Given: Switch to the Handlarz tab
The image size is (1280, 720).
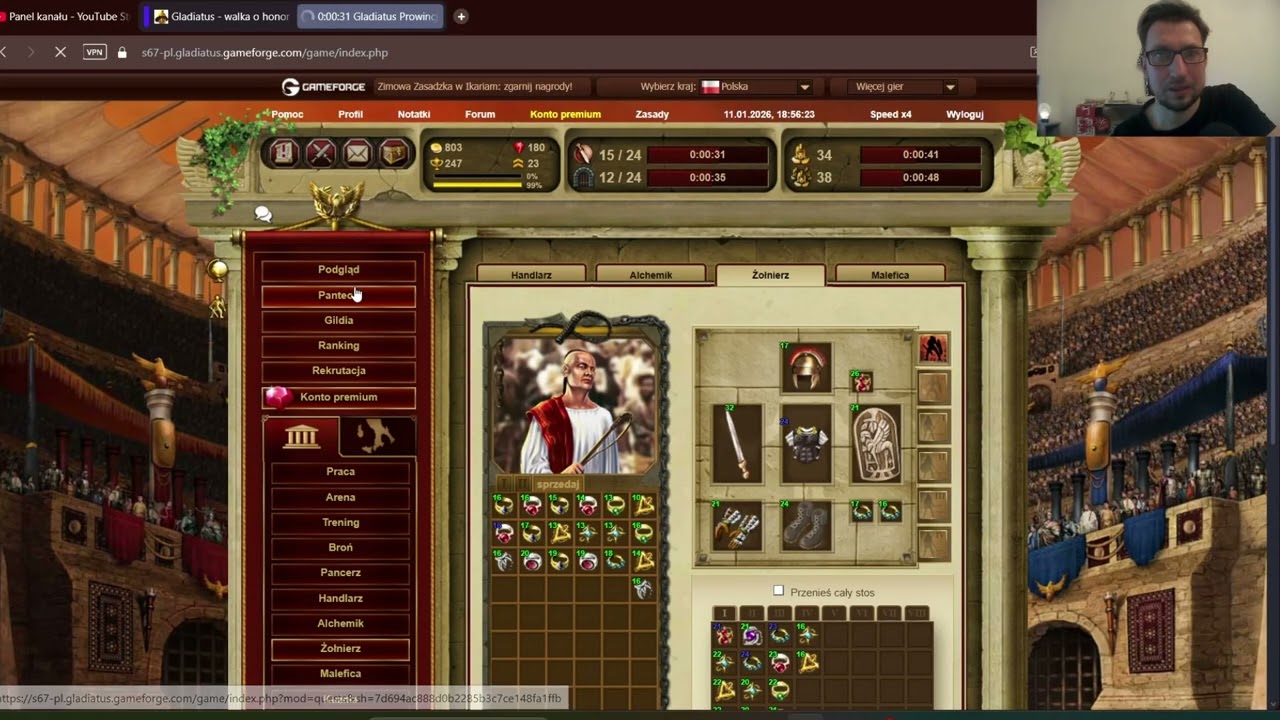Looking at the screenshot, I should pyautogui.click(x=531, y=275).
